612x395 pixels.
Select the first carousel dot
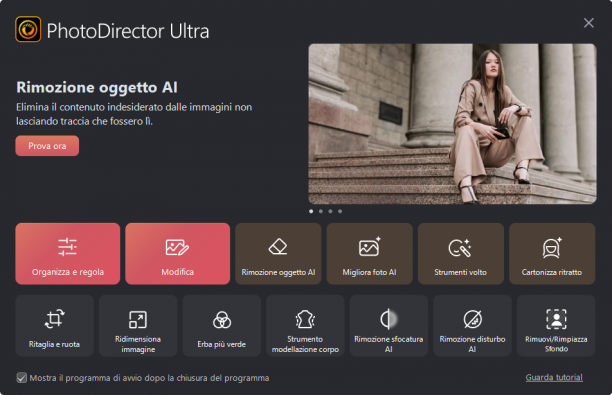pos(311,211)
